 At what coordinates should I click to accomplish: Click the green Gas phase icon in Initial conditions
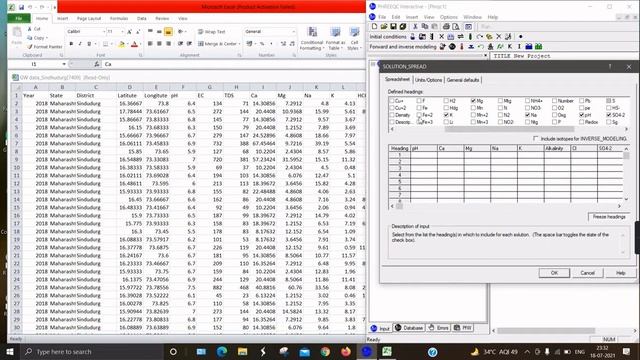(470, 37)
